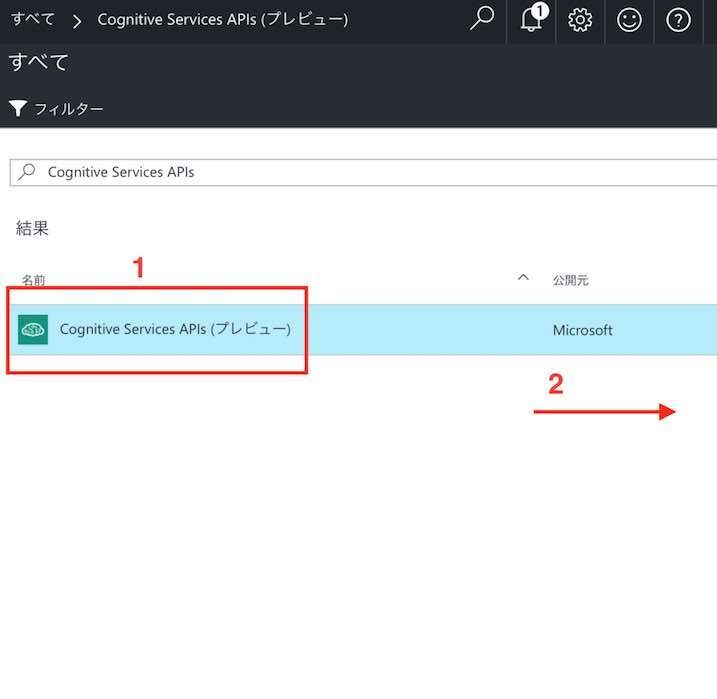Open the settings gear icon

pos(580,20)
